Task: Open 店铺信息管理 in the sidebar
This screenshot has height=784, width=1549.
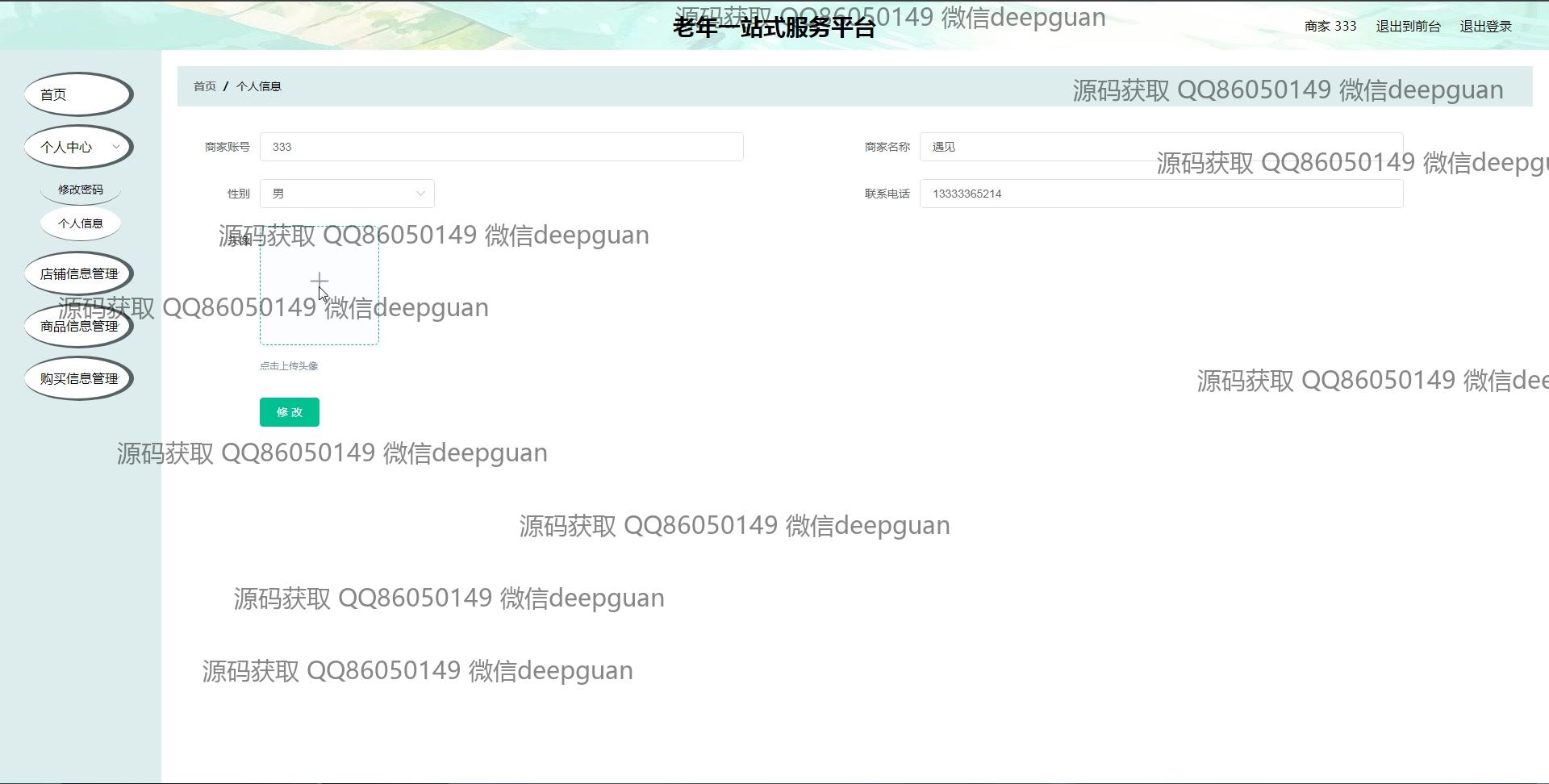Action: tap(78, 274)
